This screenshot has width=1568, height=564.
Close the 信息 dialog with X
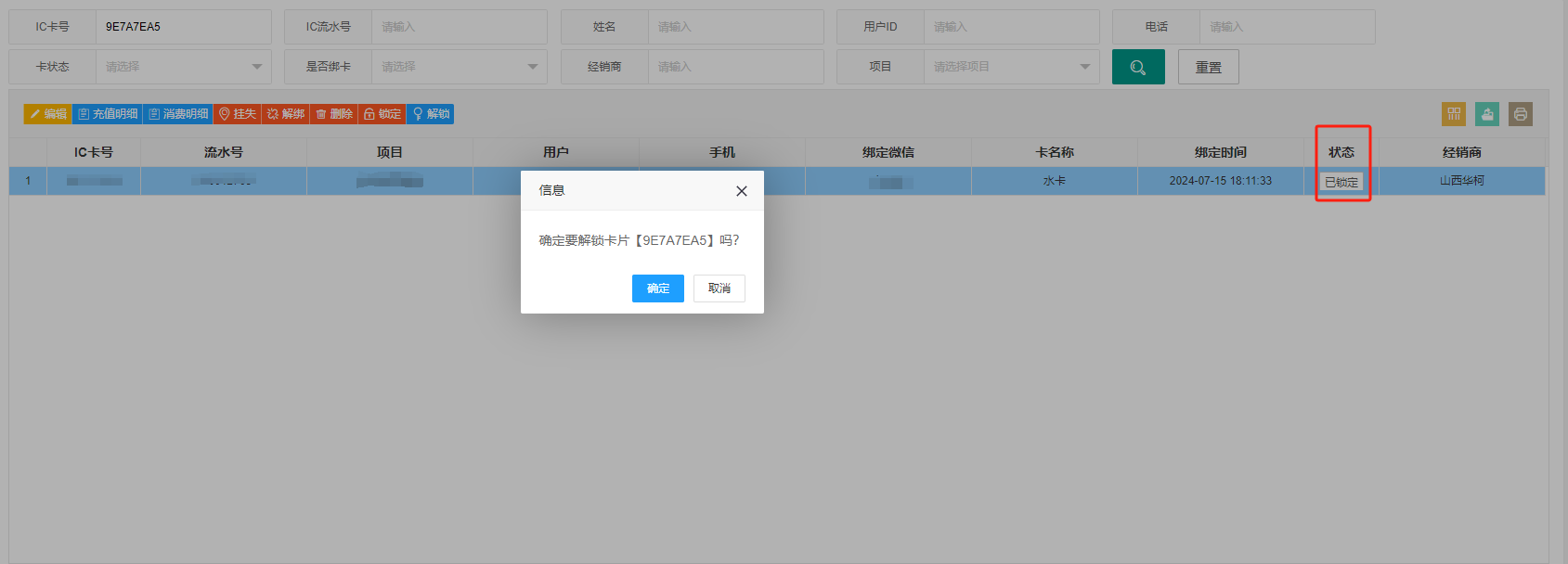(742, 191)
